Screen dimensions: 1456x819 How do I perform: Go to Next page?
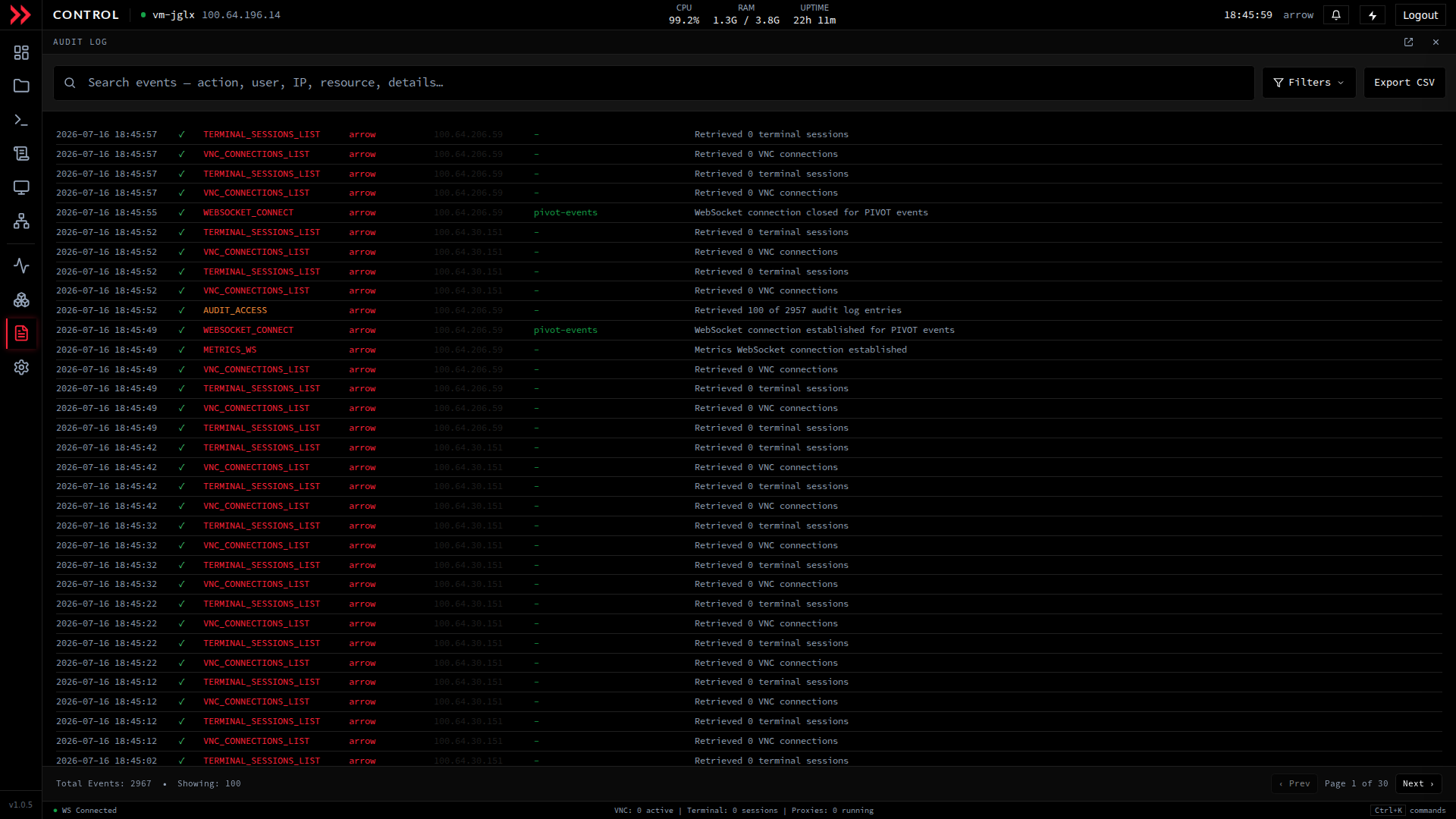(1418, 783)
